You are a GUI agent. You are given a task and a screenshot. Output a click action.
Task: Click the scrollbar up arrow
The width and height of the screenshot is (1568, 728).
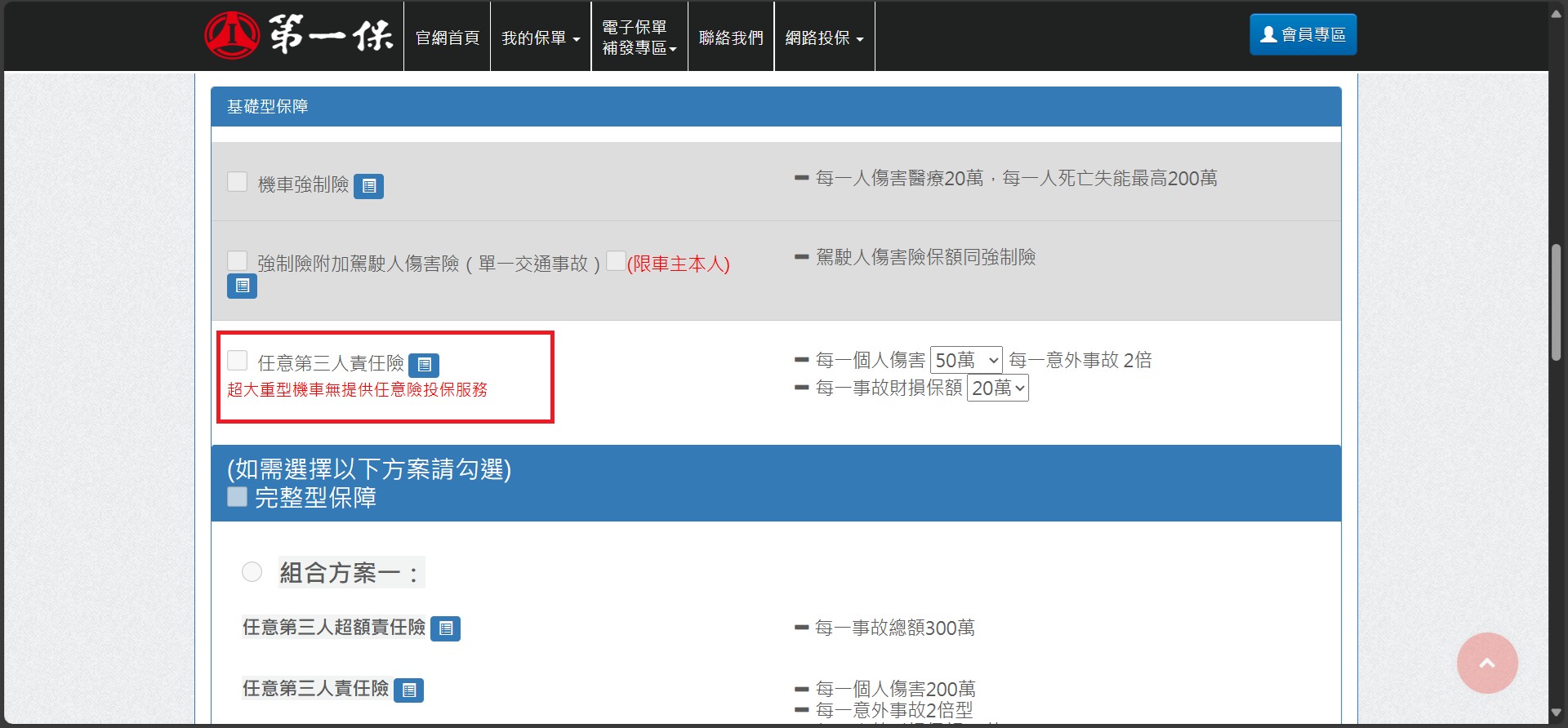(1556, 13)
